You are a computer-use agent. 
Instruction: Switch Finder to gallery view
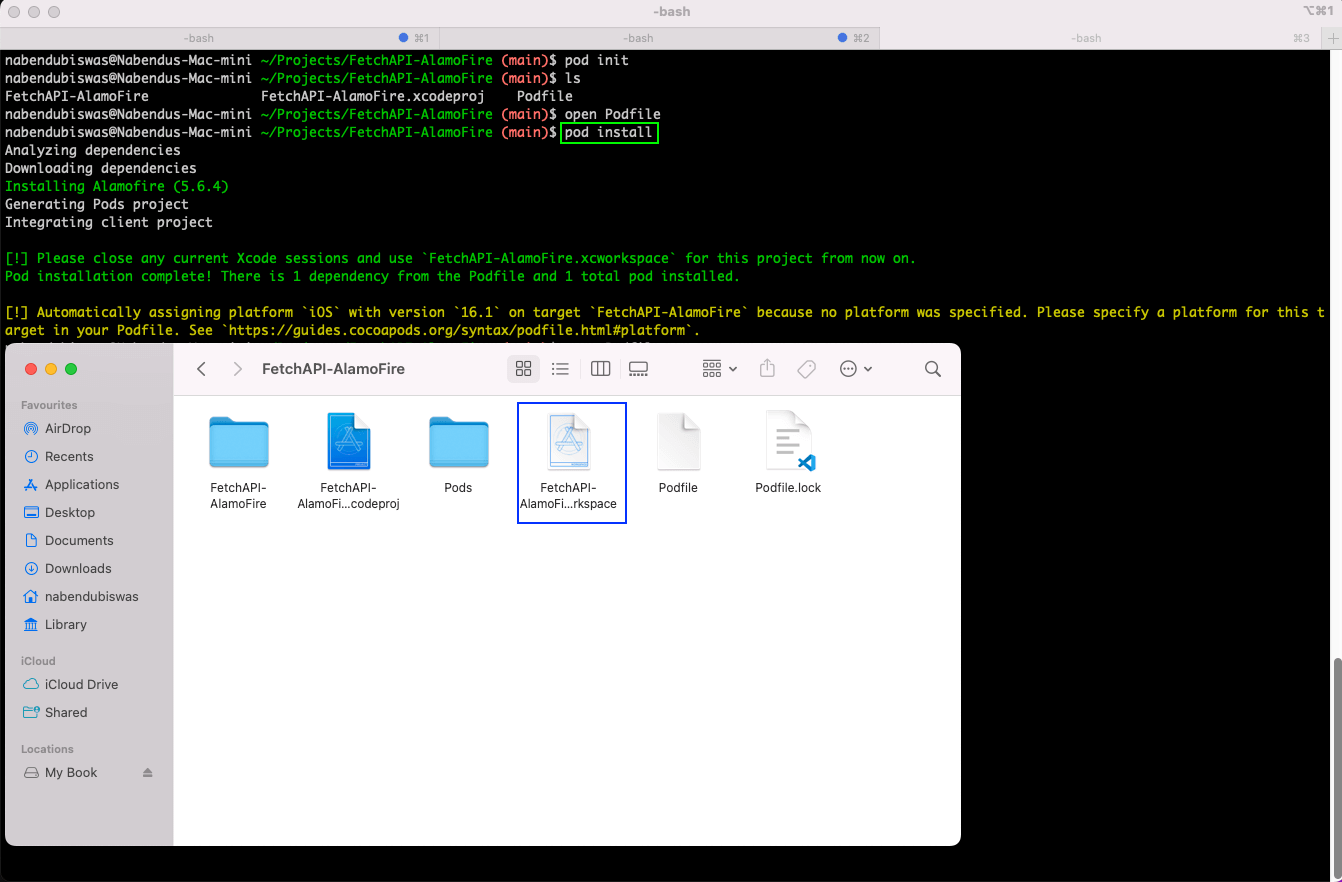[x=638, y=369]
